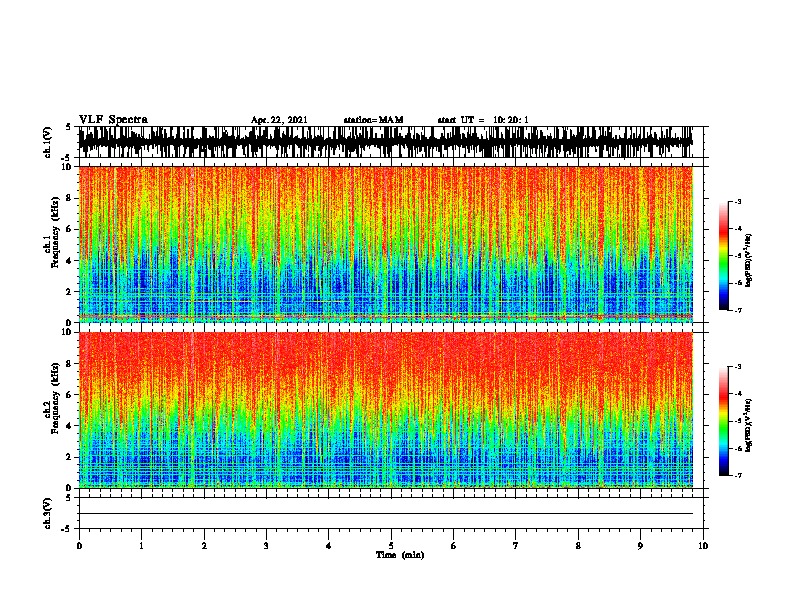This screenshot has height=612, width=792.
Task: Click the time axis tick label "9"
Action: coord(640,546)
